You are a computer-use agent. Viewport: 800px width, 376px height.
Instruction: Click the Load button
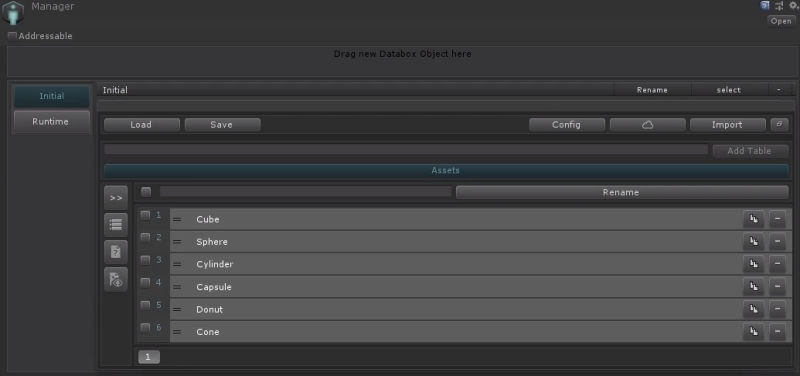point(141,124)
